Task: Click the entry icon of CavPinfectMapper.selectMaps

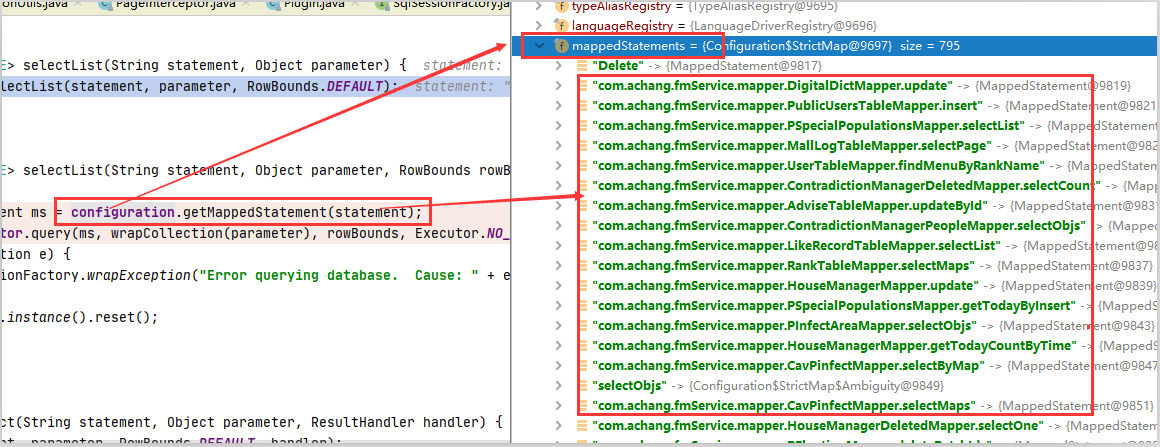Action: (x=584, y=406)
